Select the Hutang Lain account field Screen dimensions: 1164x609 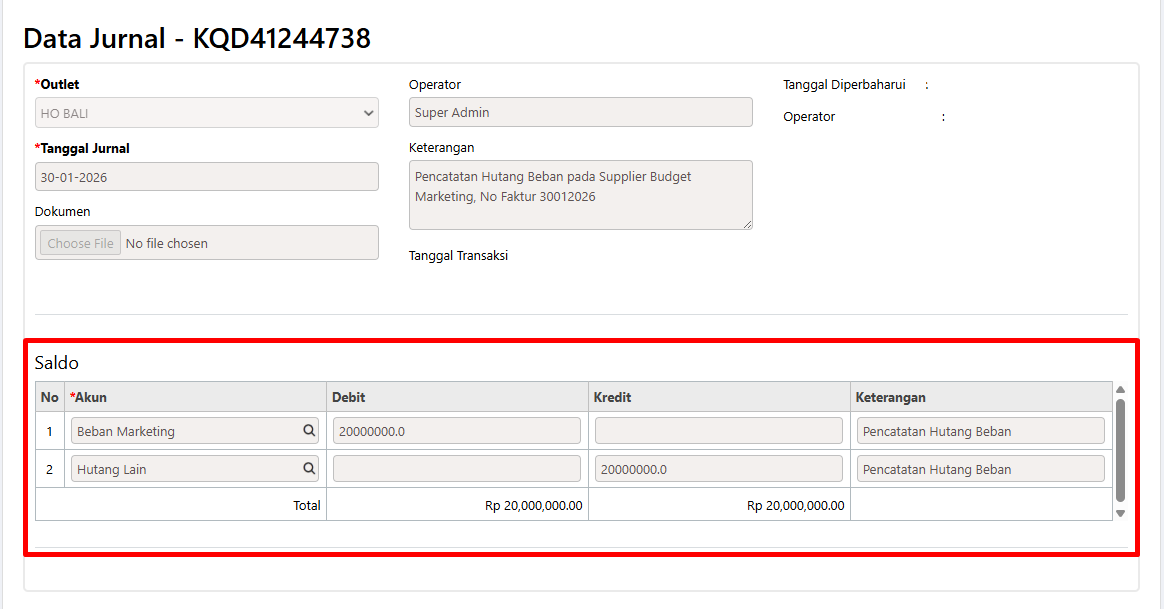(x=186, y=469)
